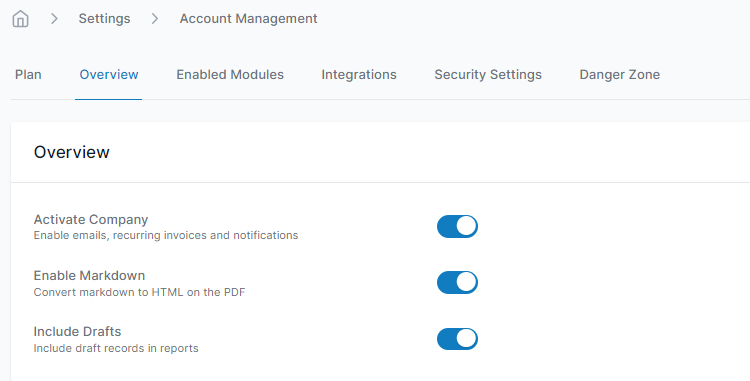Click the 'Convert markdown to HTML' description
This screenshot has height=381, width=750.
coord(139,292)
